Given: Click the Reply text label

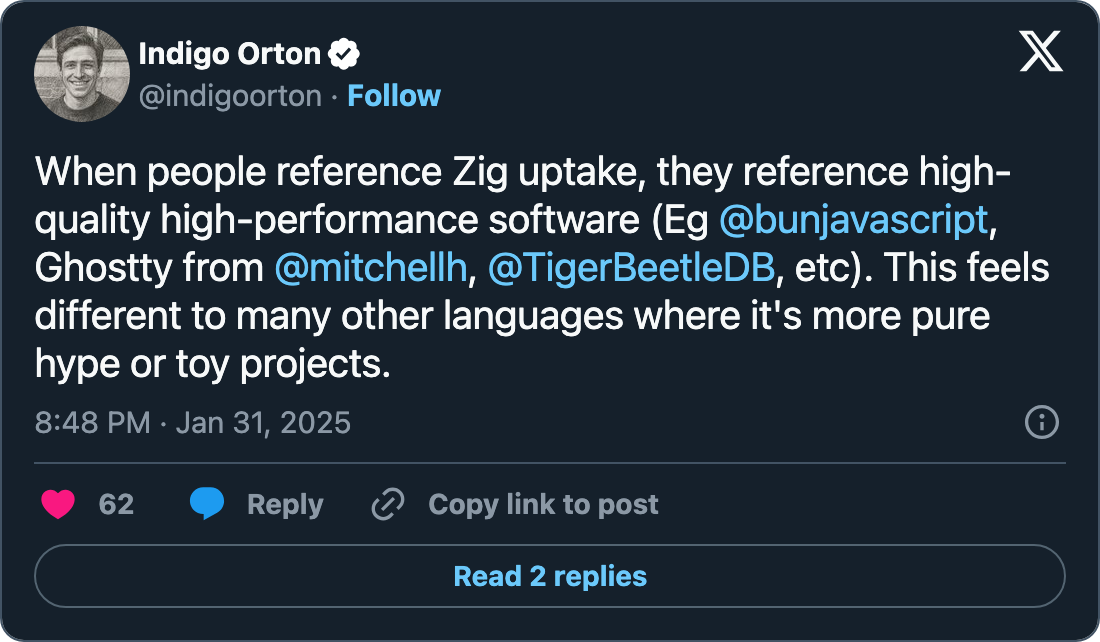Looking at the screenshot, I should click(285, 505).
